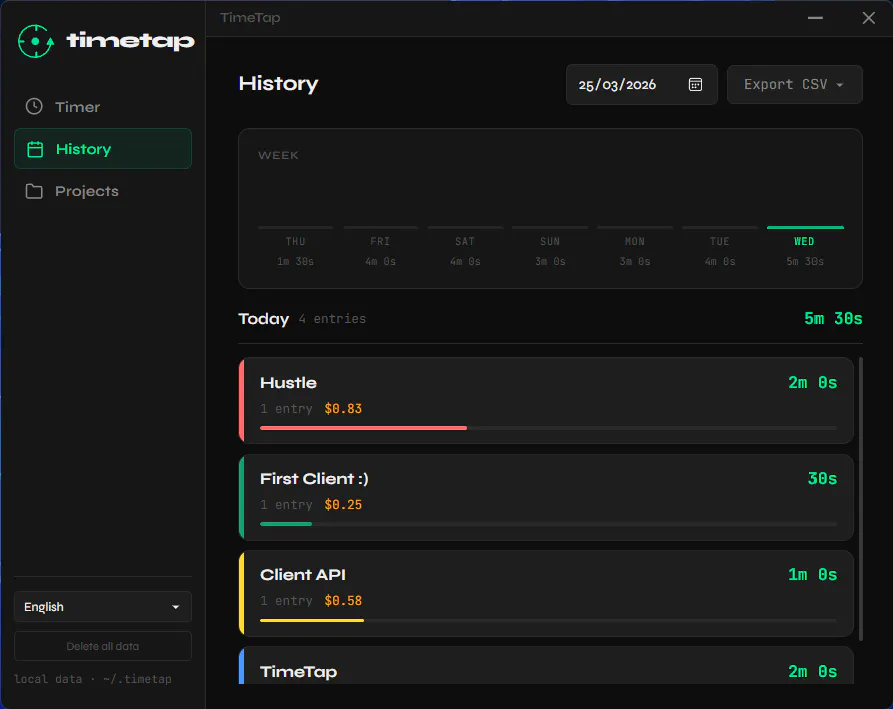Screen dimensions: 893x709
Task: Open the Client API entry card
Action: tap(546, 593)
